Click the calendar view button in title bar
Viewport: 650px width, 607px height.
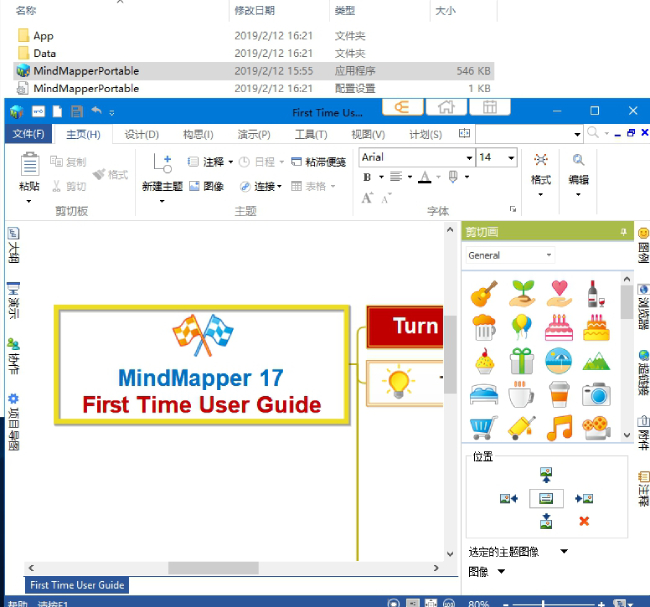(x=490, y=107)
